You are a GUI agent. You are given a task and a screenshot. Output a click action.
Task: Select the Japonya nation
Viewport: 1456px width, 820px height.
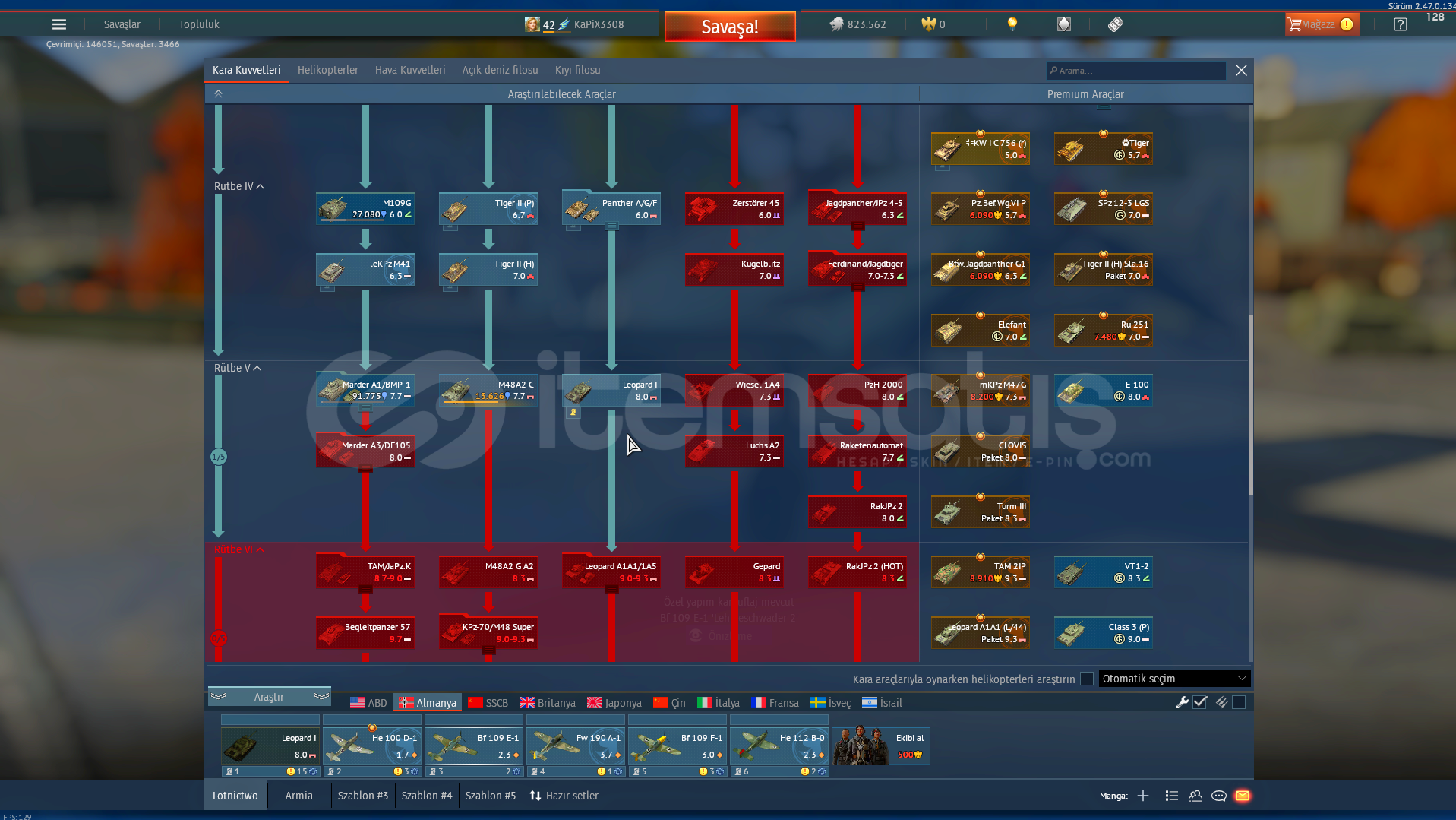[614, 703]
